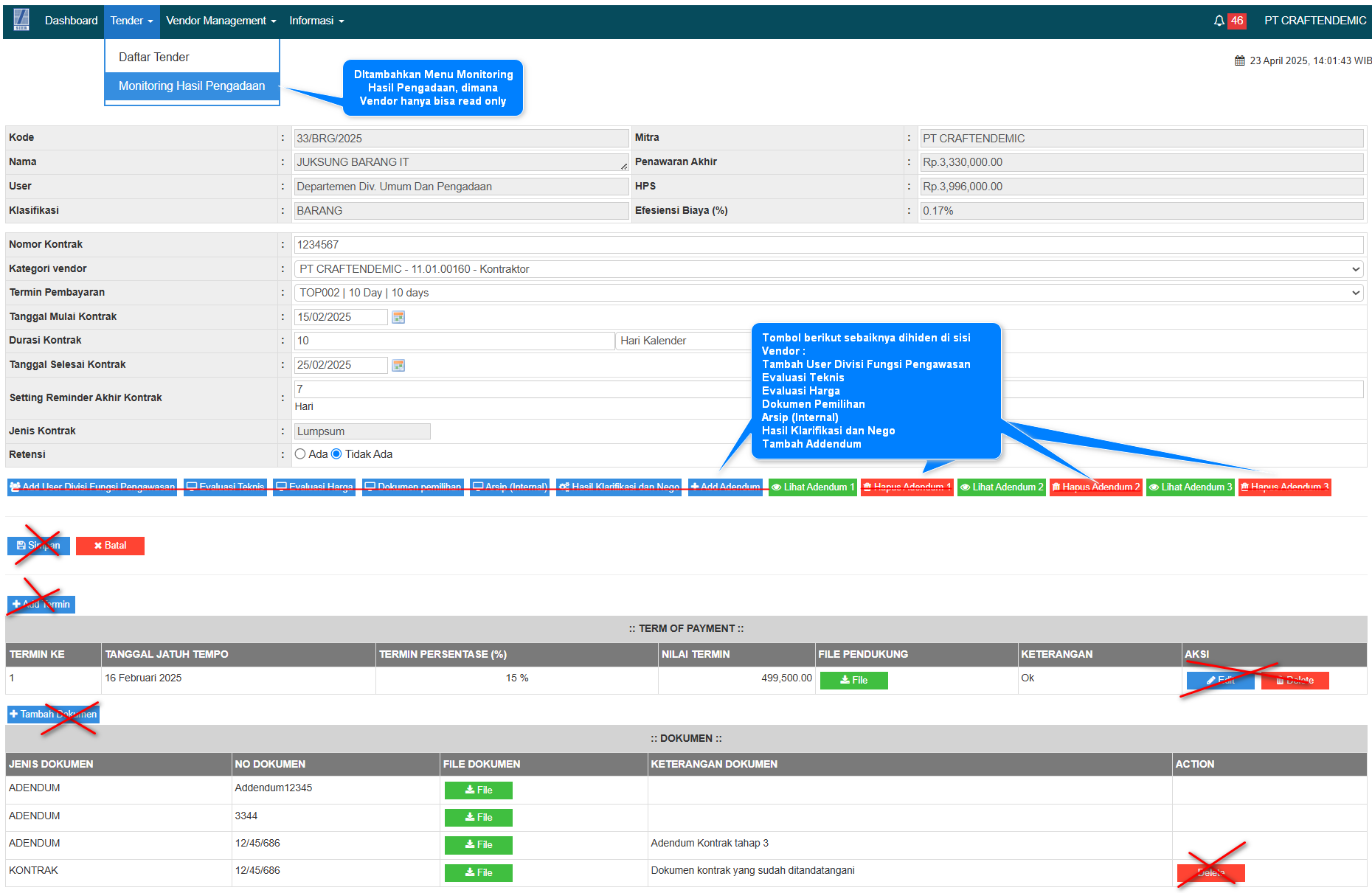Click the Nomor Kontrak input field

(x=828, y=245)
